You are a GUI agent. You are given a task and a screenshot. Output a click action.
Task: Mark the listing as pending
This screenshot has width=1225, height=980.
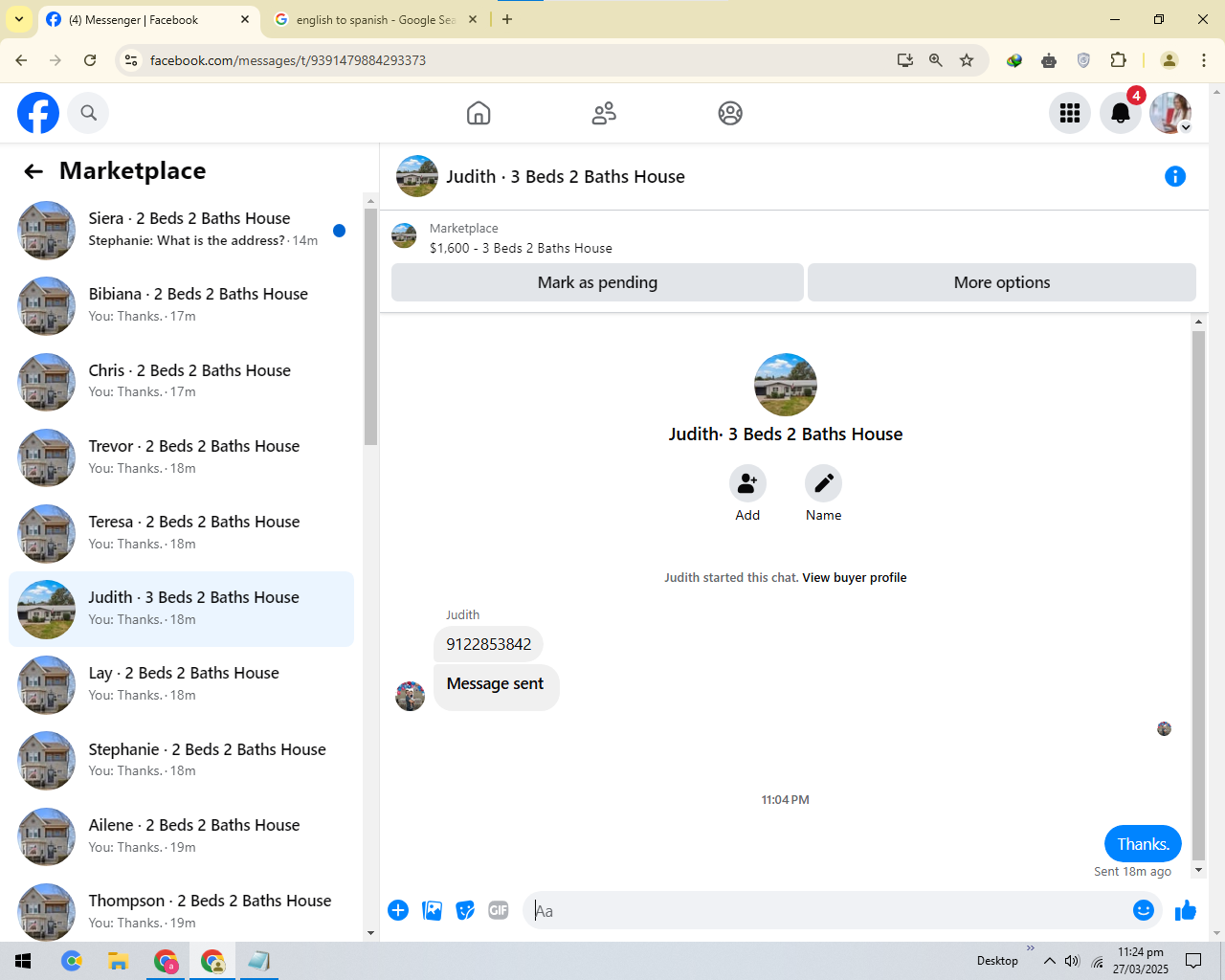597,282
